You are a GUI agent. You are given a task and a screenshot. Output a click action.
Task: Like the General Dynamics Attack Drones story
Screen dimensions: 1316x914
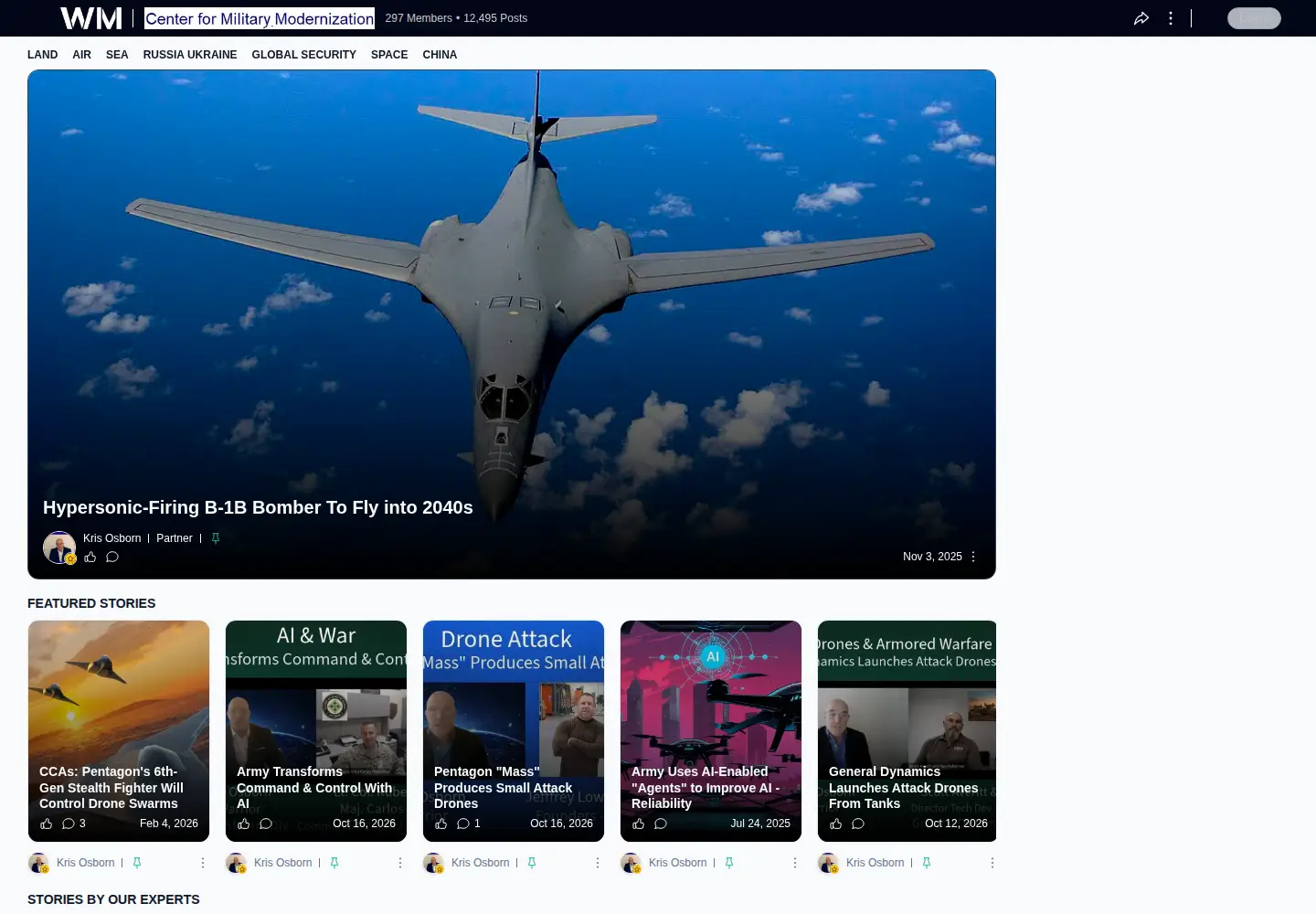point(836,824)
